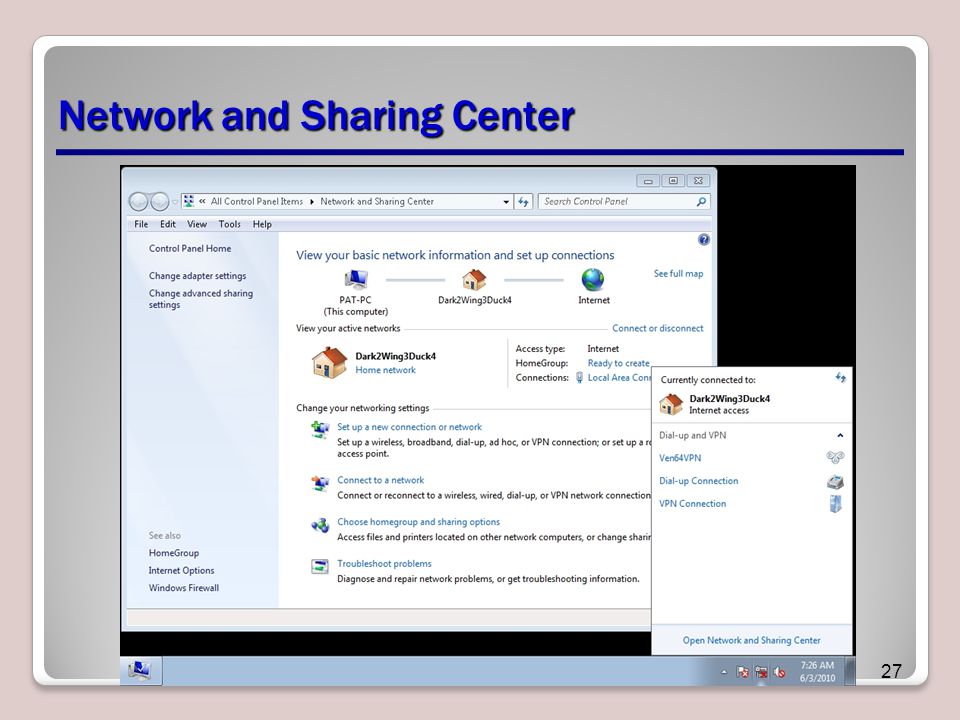Viewport: 960px width, 720px height.
Task: Expand breadcrumb arrow after All Control Panel Items
Action: pyautogui.click(x=312, y=201)
